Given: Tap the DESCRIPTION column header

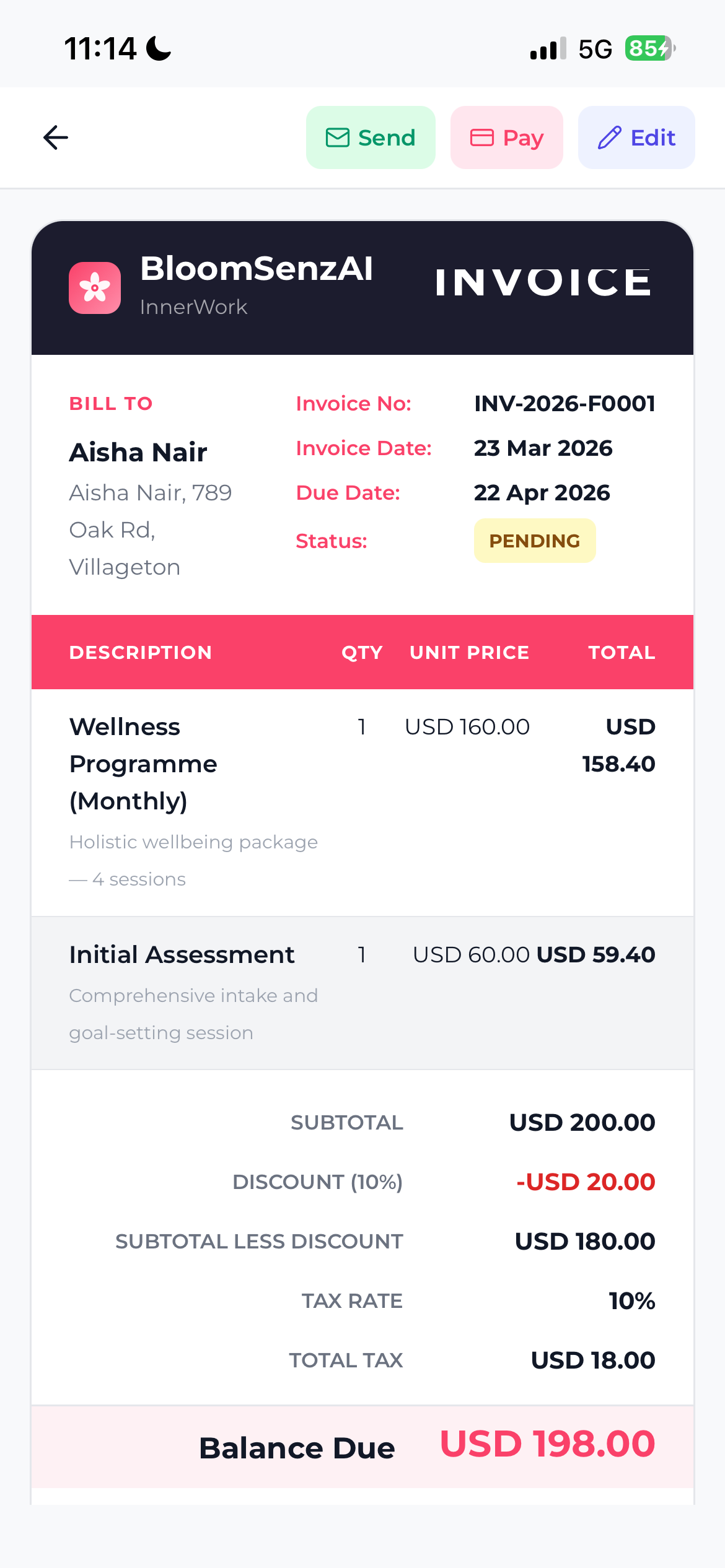Looking at the screenshot, I should pos(141,653).
